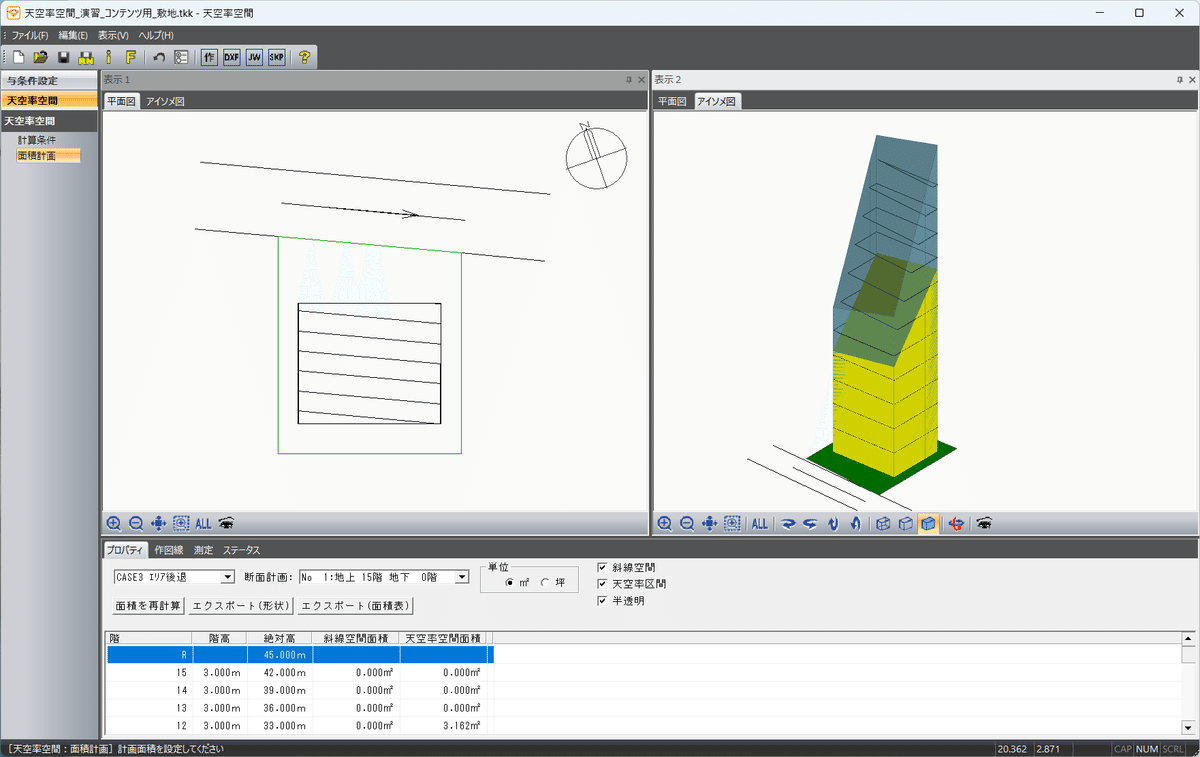Click the JW export toolbar icon
The width and height of the screenshot is (1200, 757).
click(254, 57)
